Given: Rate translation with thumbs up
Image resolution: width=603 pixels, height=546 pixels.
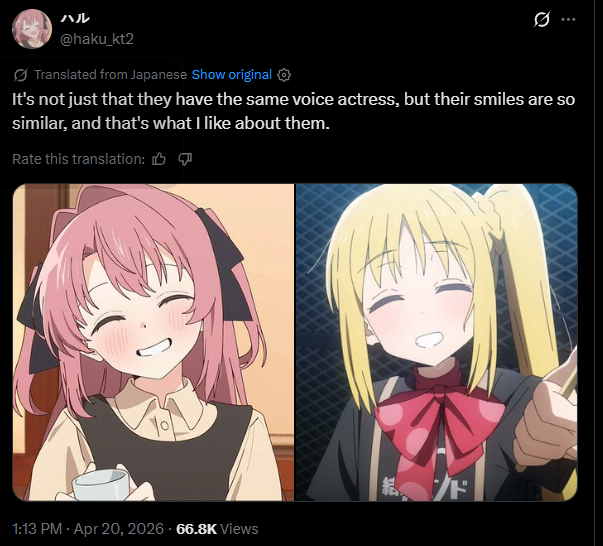Looking at the screenshot, I should coord(159,159).
